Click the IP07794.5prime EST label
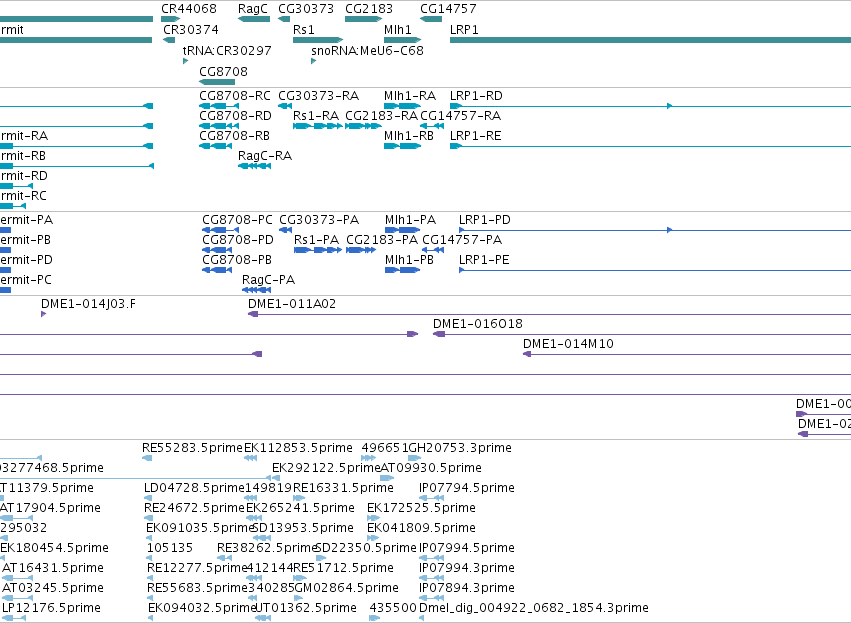The height and width of the screenshot is (623, 851). 467,488
